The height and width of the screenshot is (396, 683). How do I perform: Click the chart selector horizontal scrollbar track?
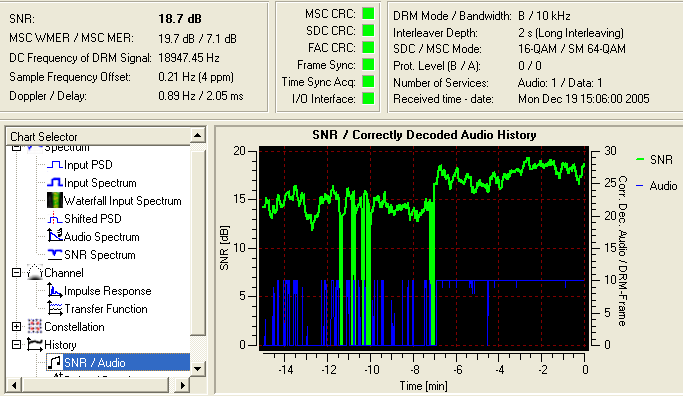[x=95, y=385]
